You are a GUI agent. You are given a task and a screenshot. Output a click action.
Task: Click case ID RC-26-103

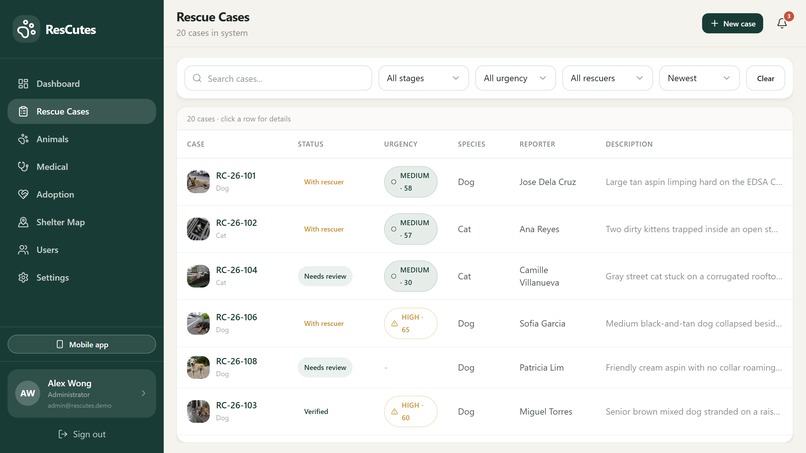tap(236, 405)
